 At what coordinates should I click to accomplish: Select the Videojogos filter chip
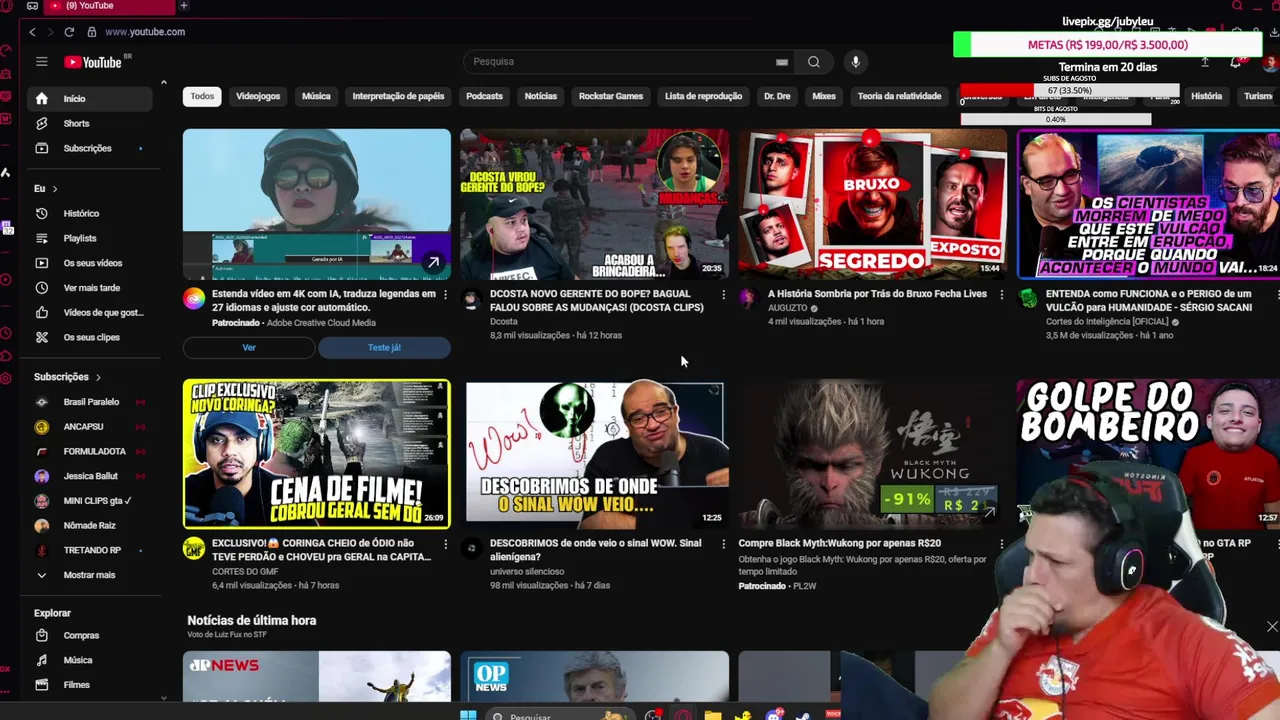(x=258, y=96)
